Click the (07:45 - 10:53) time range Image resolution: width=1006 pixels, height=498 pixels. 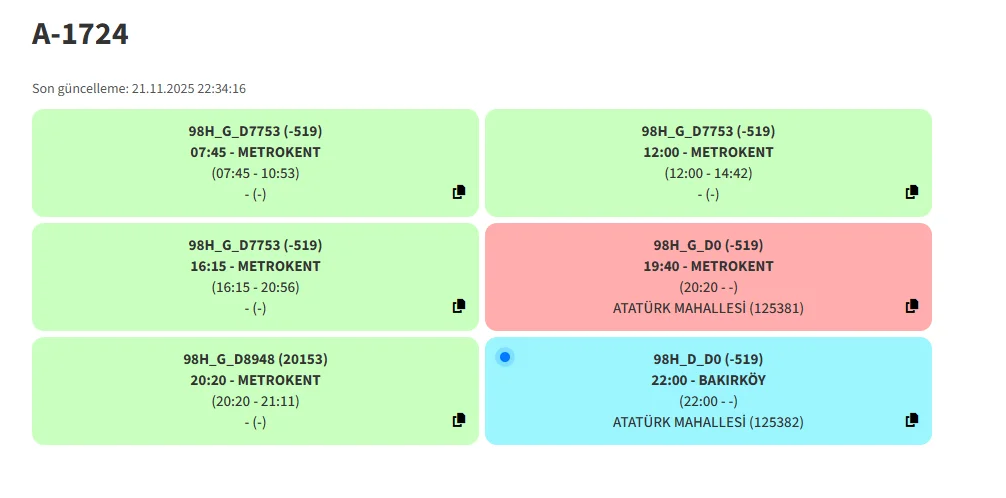tap(255, 173)
